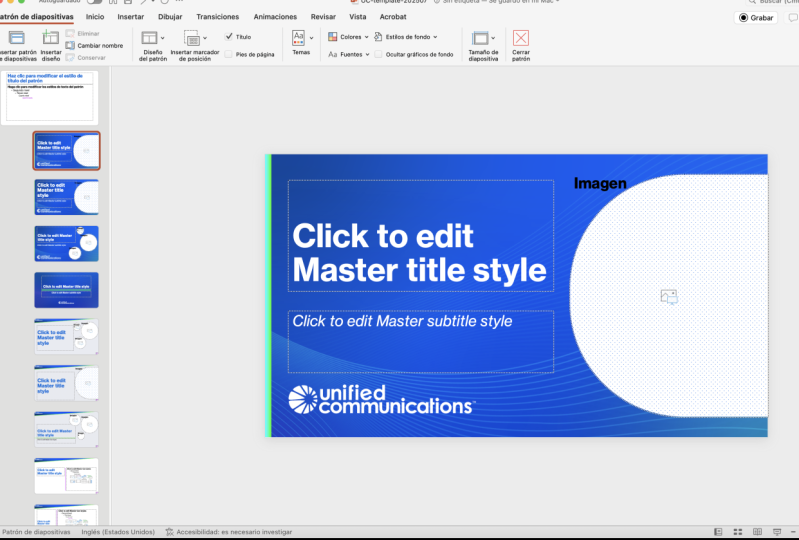The width and height of the screenshot is (799, 540).
Task: Uncheck the Título checkbox
Action: click(229, 37)
